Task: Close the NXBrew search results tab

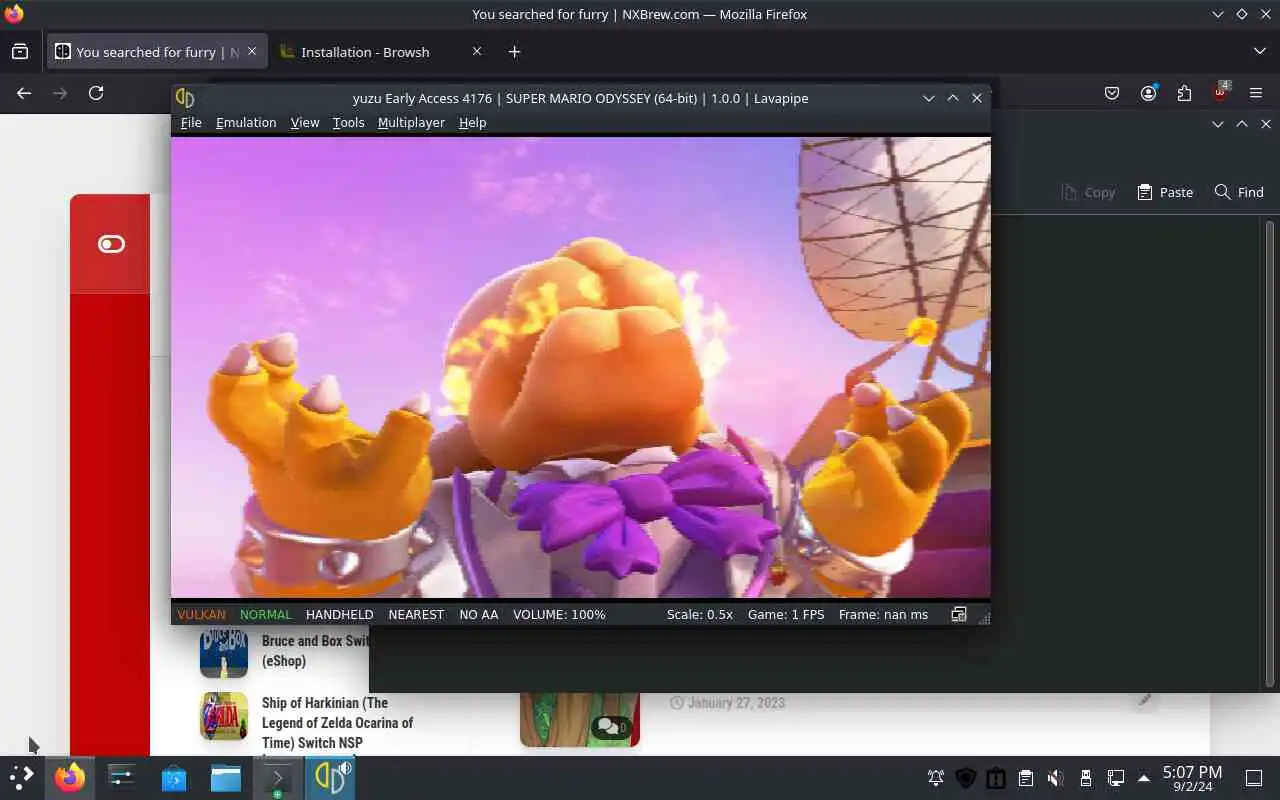Action: coord(252,51)
